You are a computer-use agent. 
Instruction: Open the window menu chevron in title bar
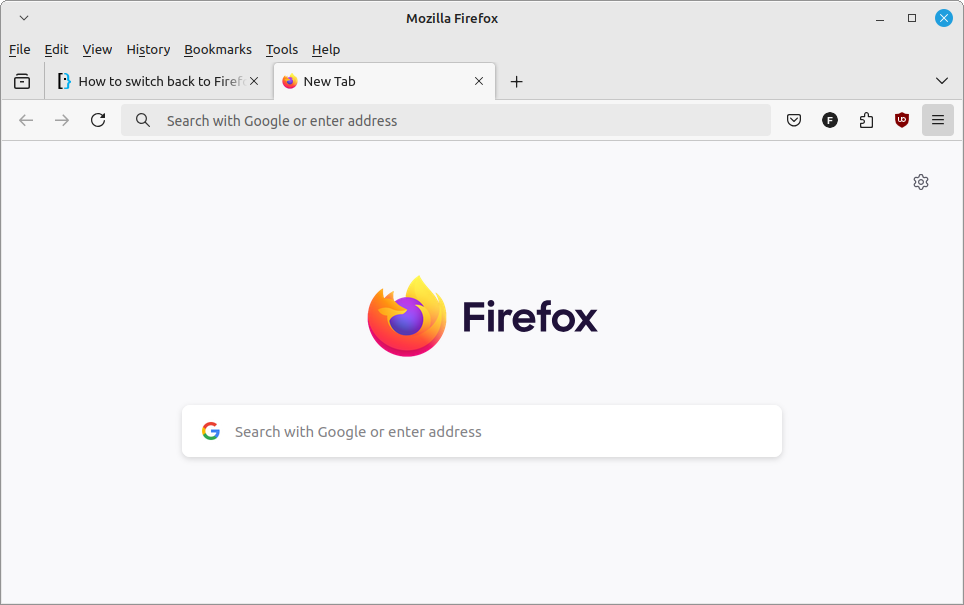coord(24,18)
